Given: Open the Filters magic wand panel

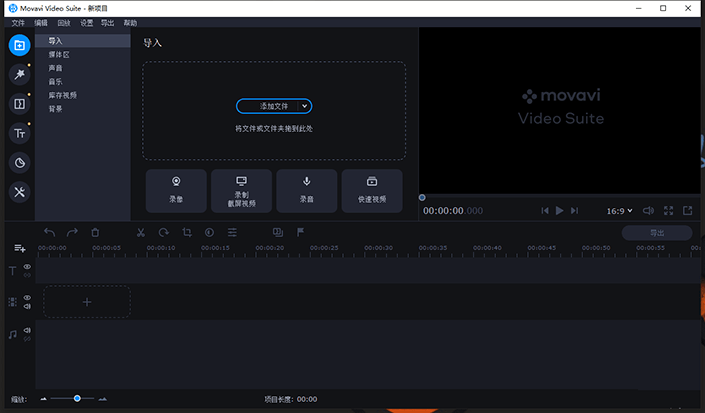Looking at the screenshot, I should click(19, 75).
